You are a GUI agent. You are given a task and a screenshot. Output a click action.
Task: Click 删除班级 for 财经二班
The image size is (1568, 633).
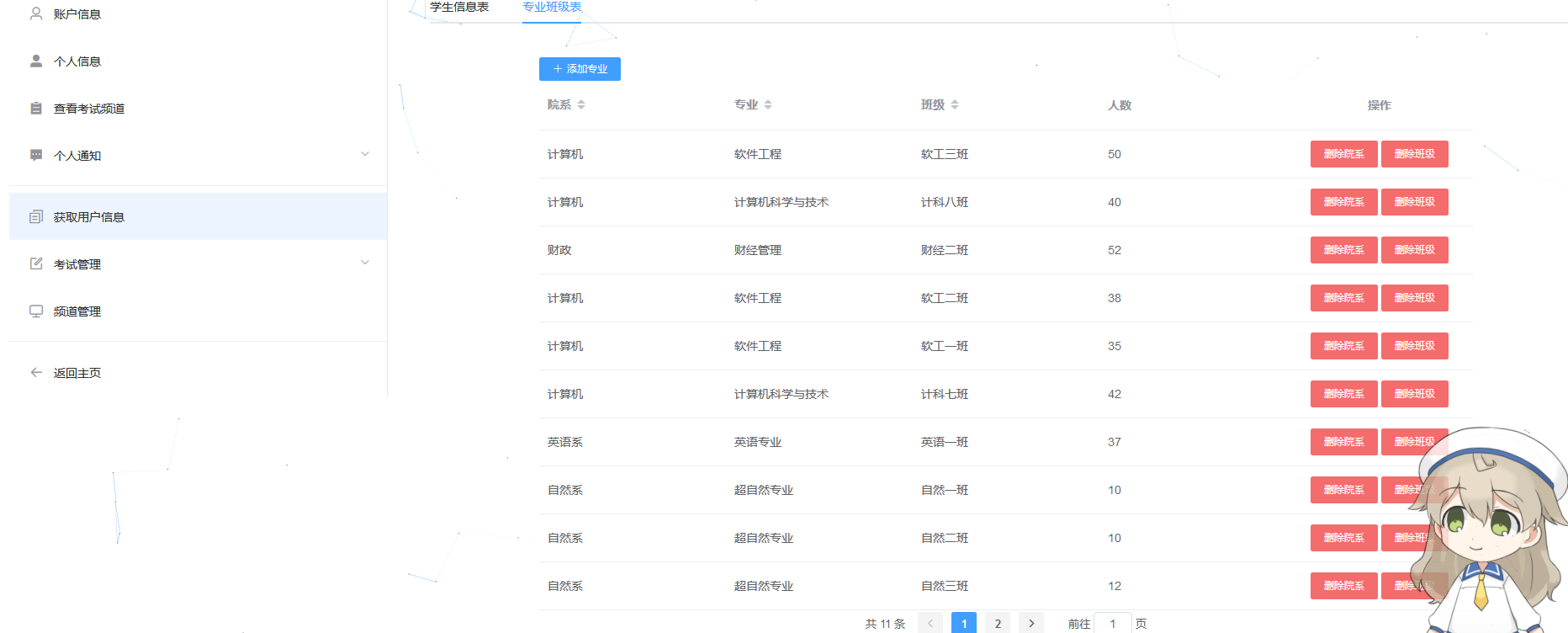tap(1414, 250)
